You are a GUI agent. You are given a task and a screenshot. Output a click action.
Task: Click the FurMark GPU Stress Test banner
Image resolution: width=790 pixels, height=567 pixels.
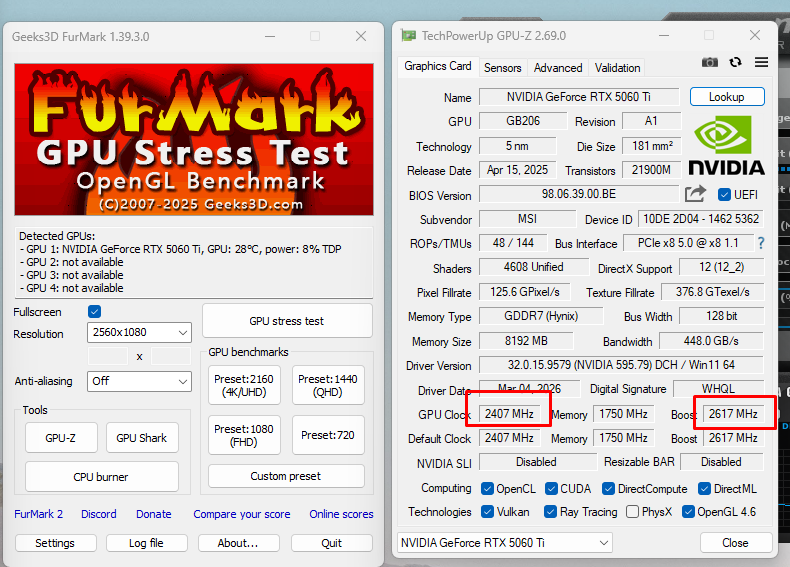point(194,140)
